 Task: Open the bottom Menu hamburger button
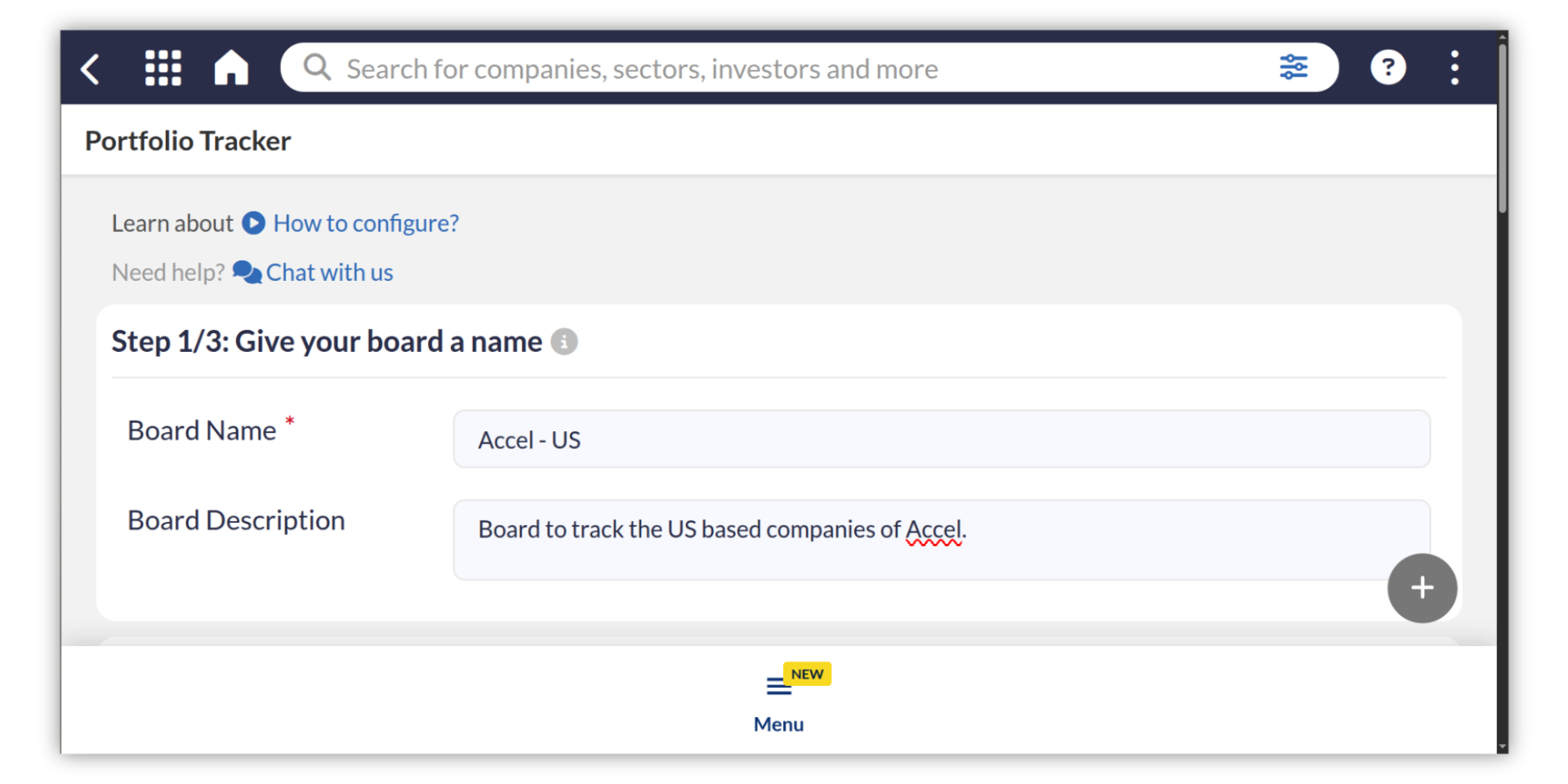(x=778, y=688)
